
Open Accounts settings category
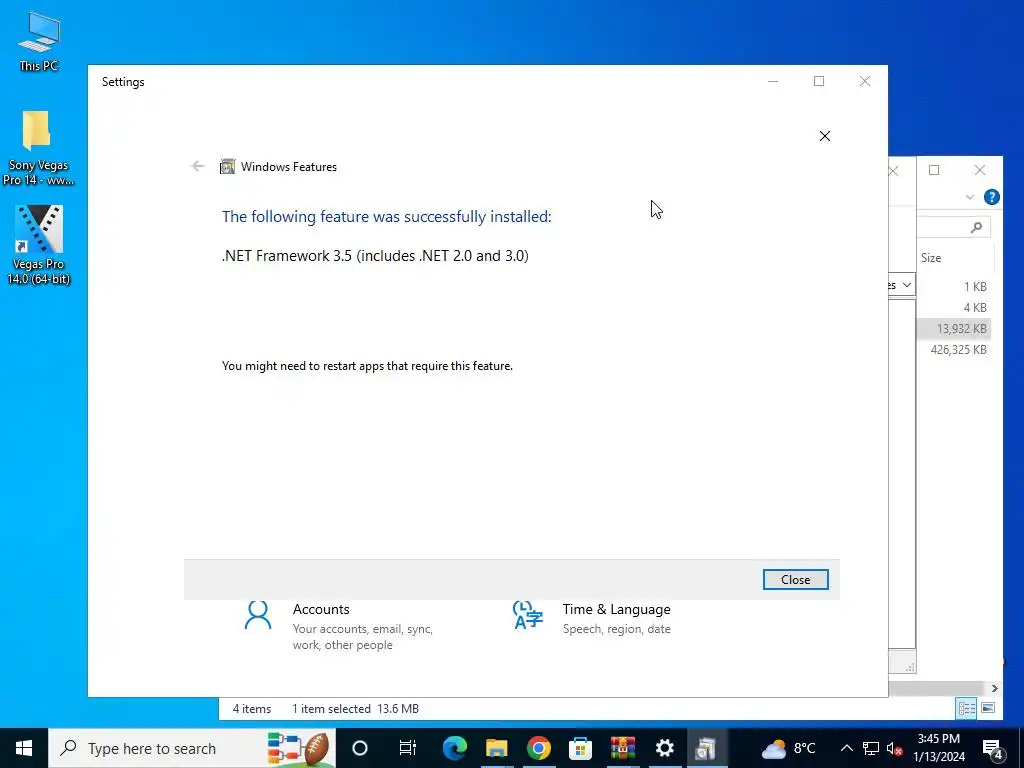[340, 626]
